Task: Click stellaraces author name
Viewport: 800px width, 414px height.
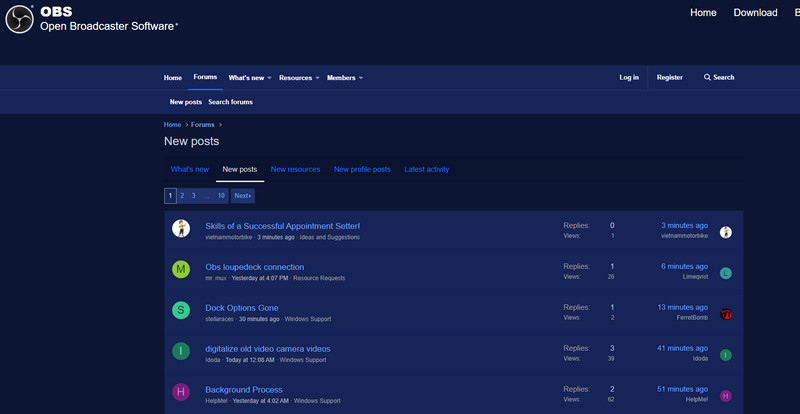Action: (219, 319)
